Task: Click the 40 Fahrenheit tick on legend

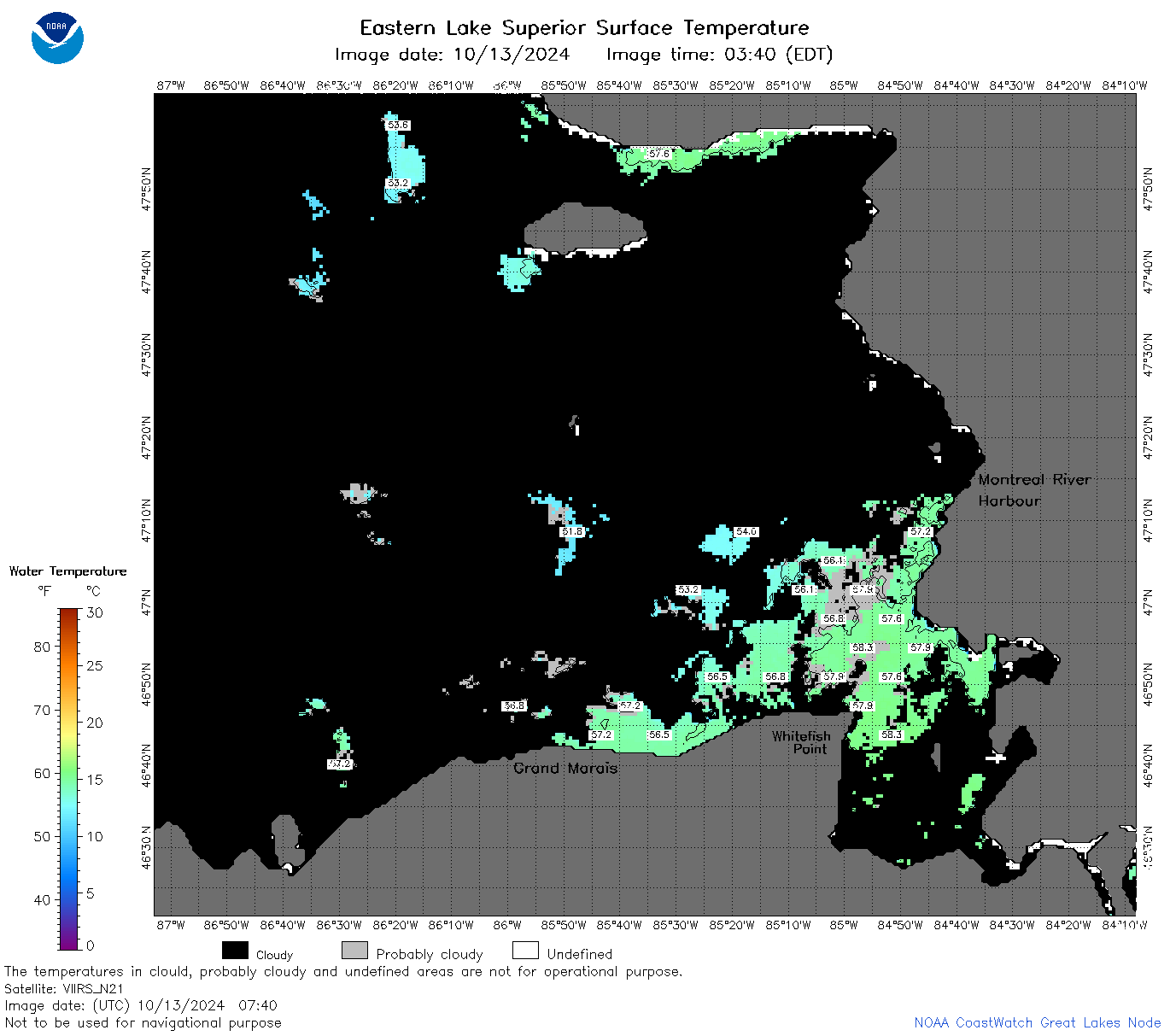Action: coord(42,899)
